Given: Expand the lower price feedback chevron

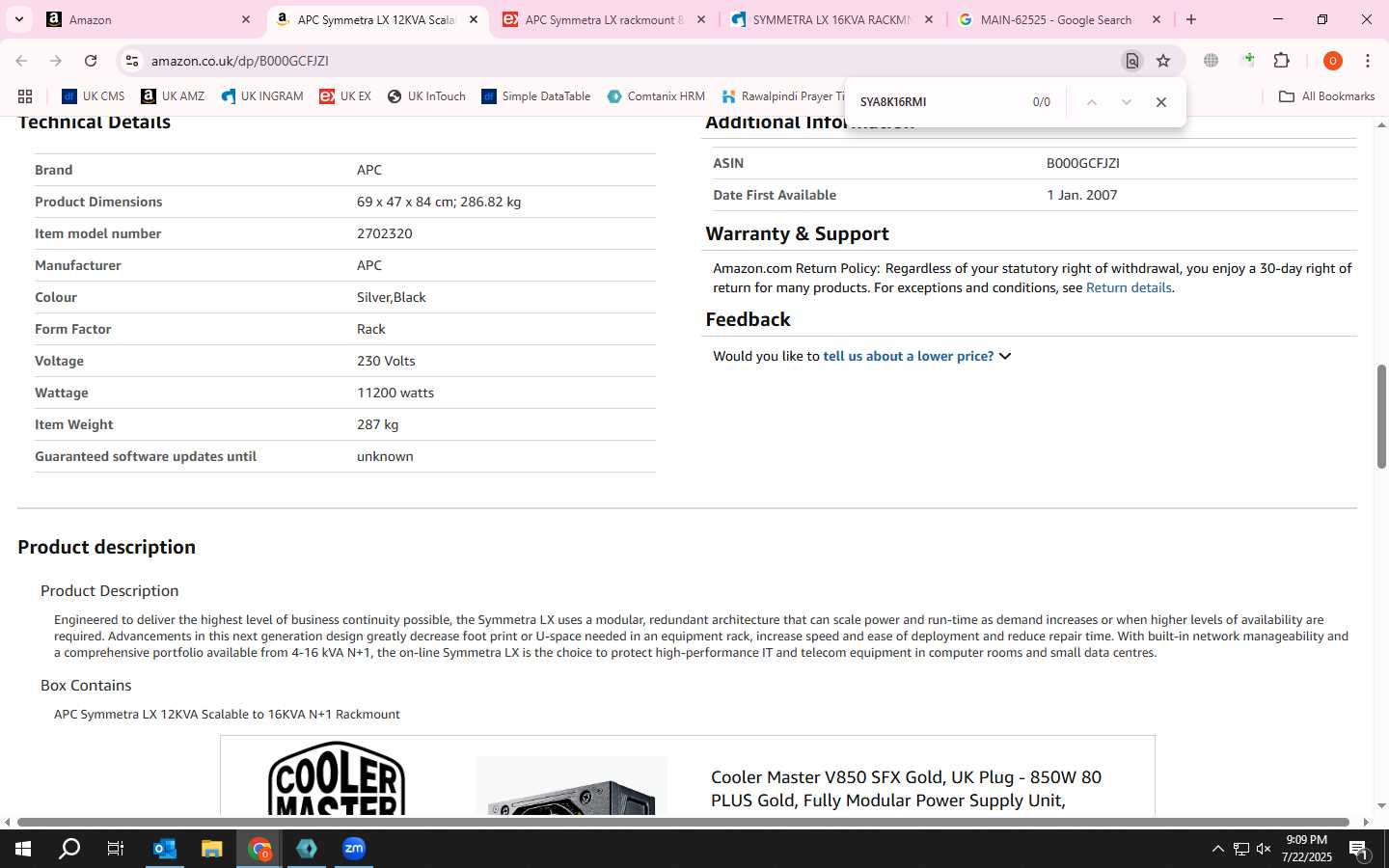Looking at the screenshot, I should 1005,356.
